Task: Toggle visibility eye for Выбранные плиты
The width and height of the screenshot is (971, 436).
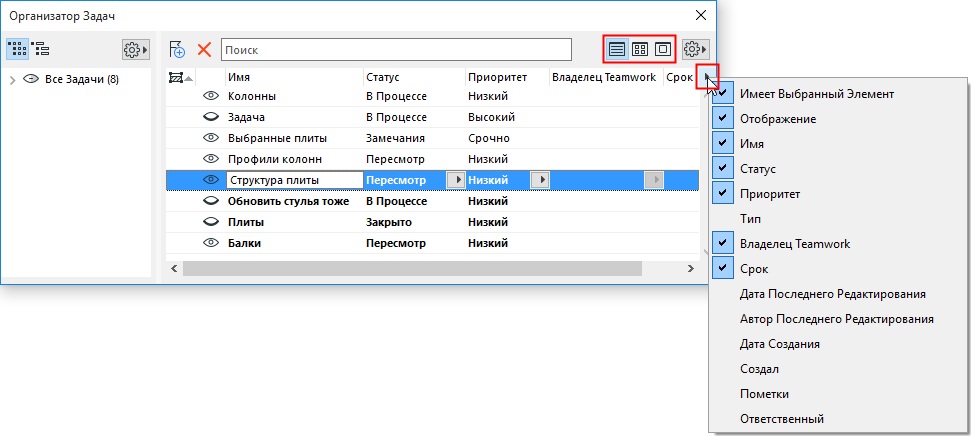Action: pyautogui.click(x=212, y=138)
